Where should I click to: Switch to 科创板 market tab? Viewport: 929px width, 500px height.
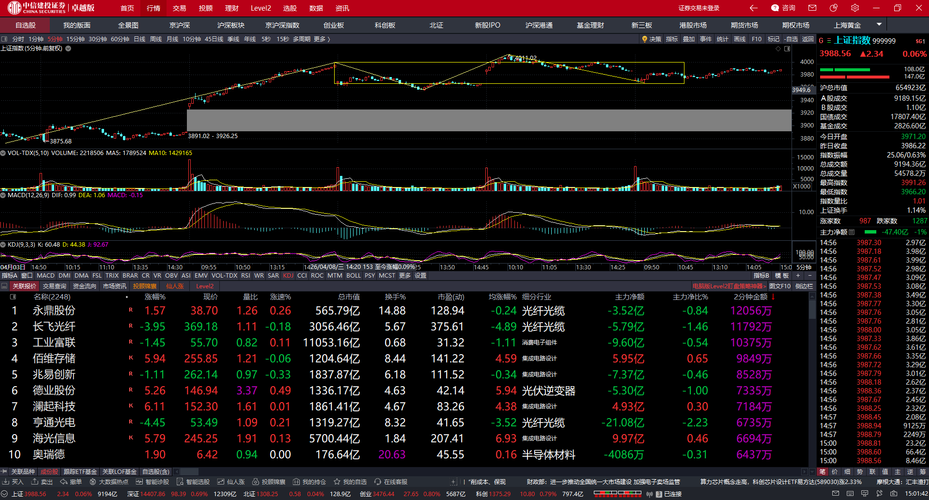pos(385,25)
